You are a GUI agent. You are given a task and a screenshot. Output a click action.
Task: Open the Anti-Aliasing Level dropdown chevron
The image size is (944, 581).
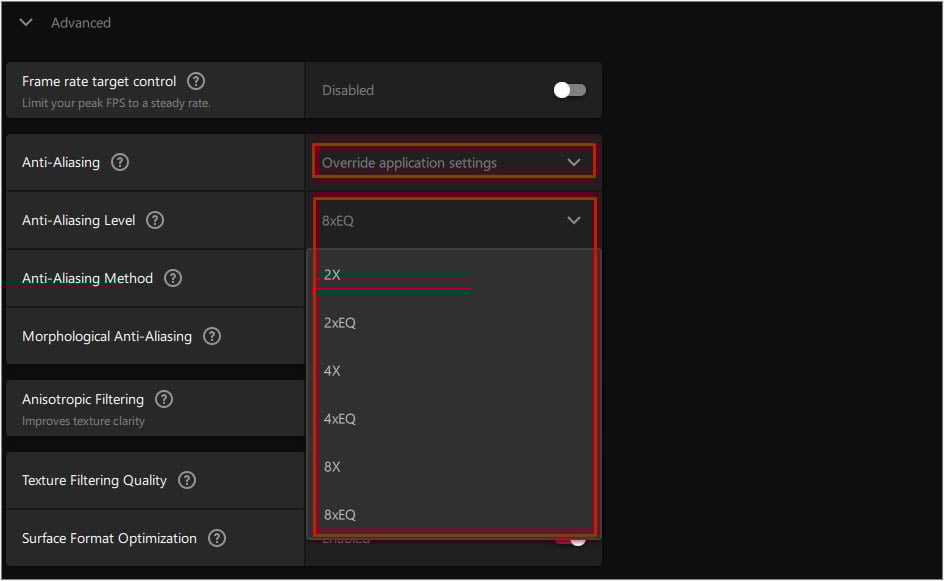click(x=574, y=220)
